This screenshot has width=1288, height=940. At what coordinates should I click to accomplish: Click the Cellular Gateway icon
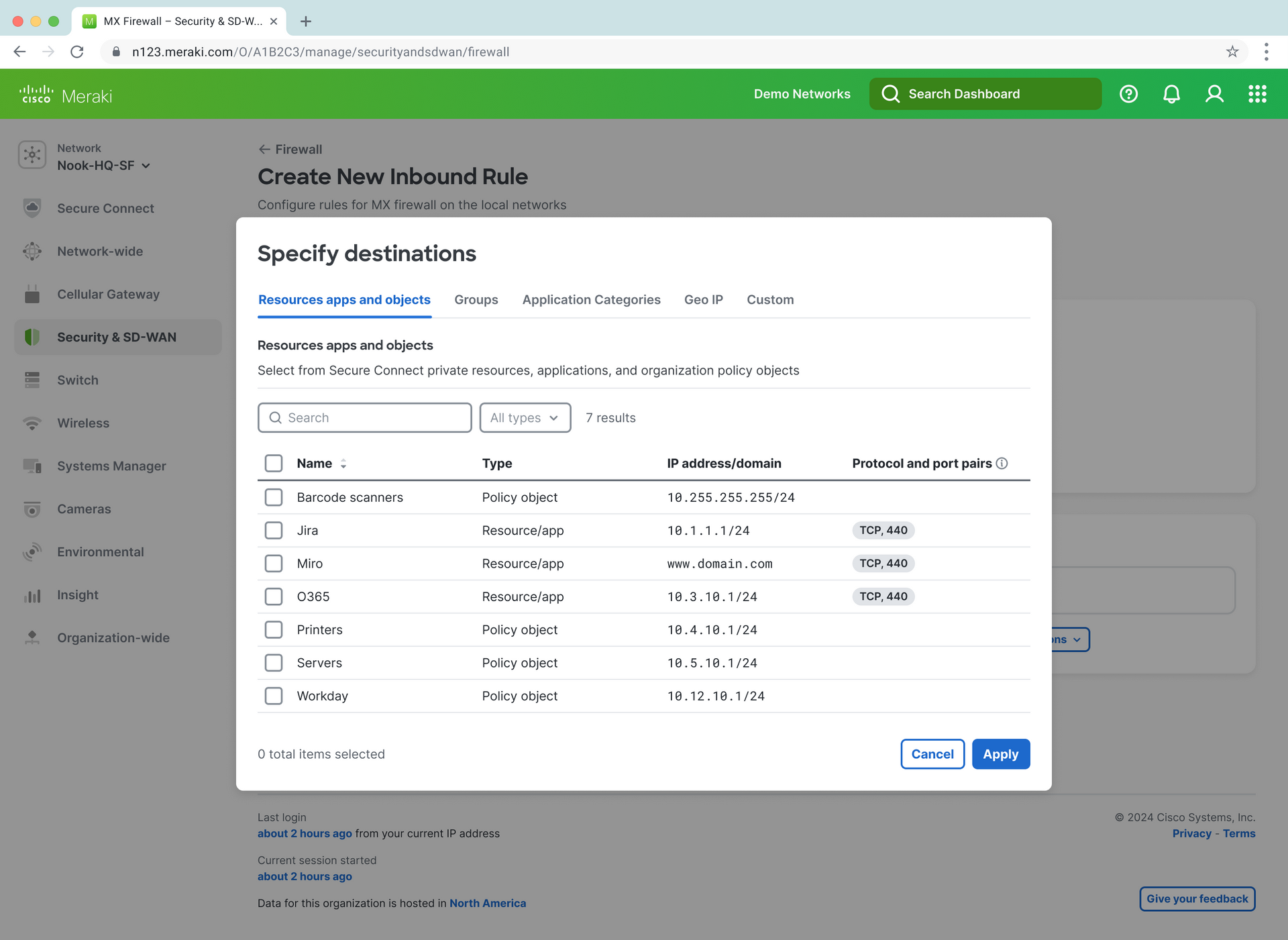32,295
